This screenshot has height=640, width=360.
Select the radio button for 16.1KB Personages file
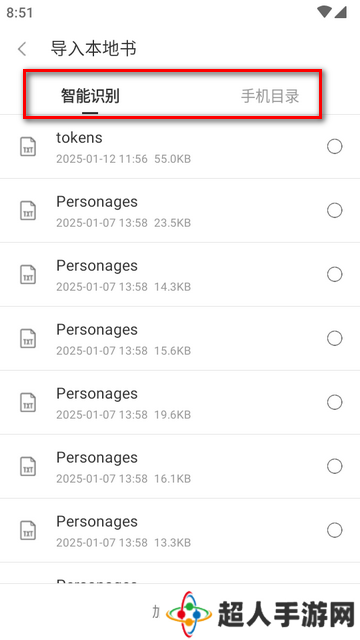[335, 466]
